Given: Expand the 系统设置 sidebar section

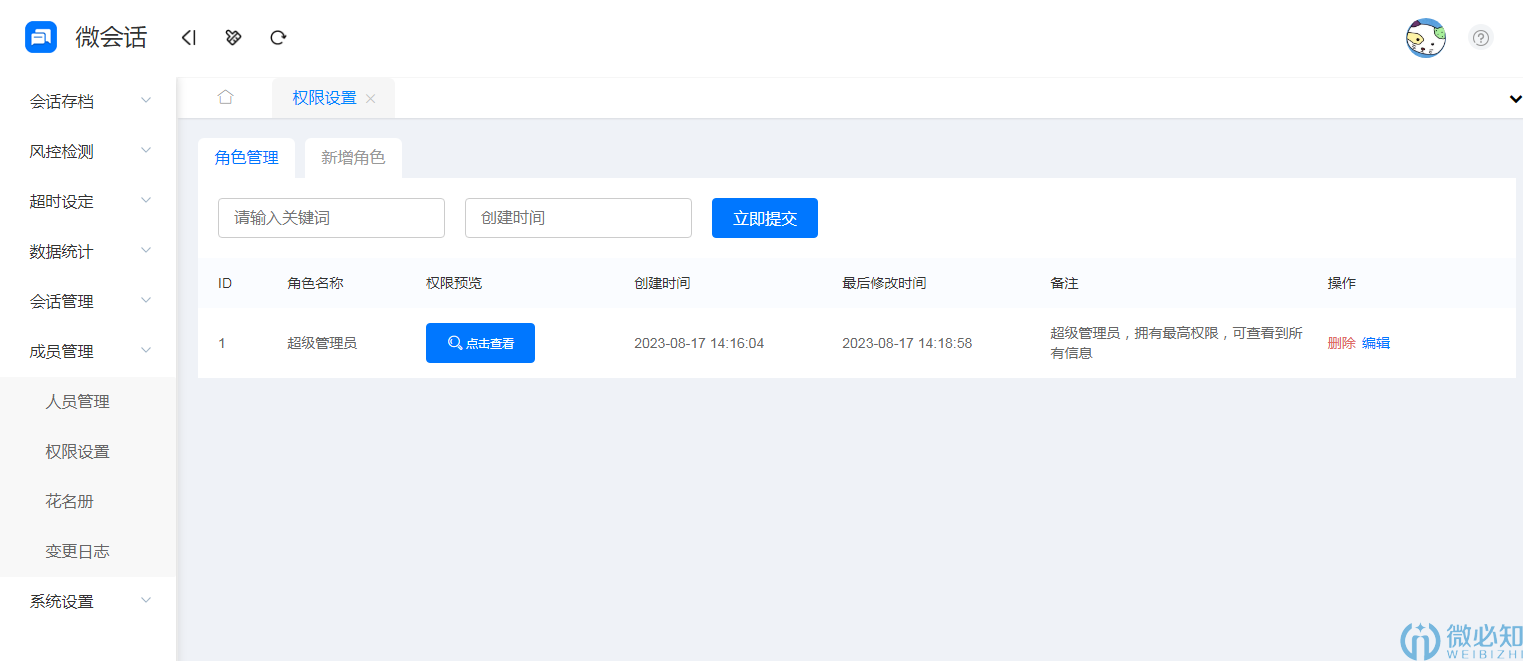Looking at the screenshot, I should click(88, 600).
